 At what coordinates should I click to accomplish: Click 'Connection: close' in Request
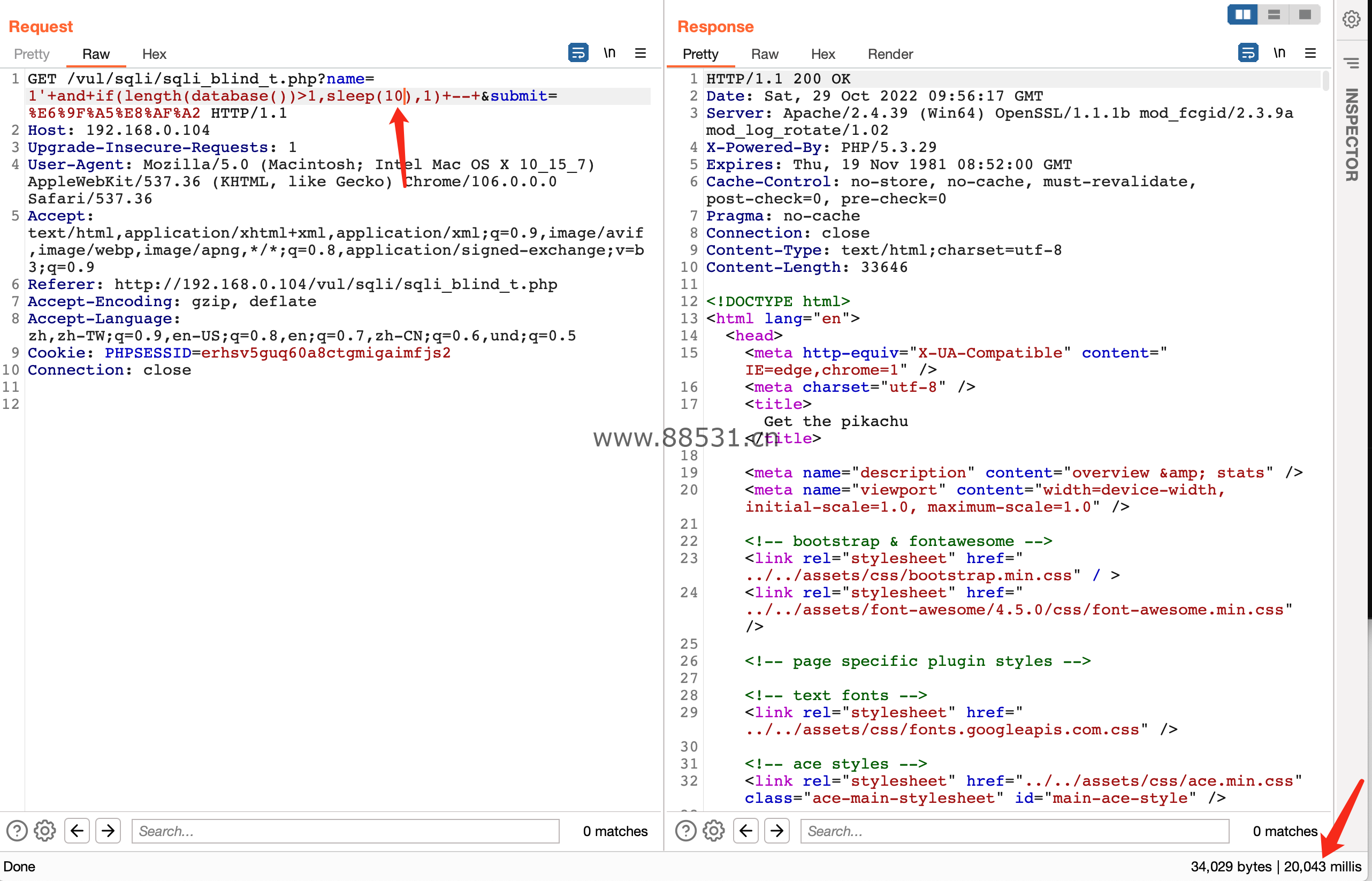click(109, 369)
